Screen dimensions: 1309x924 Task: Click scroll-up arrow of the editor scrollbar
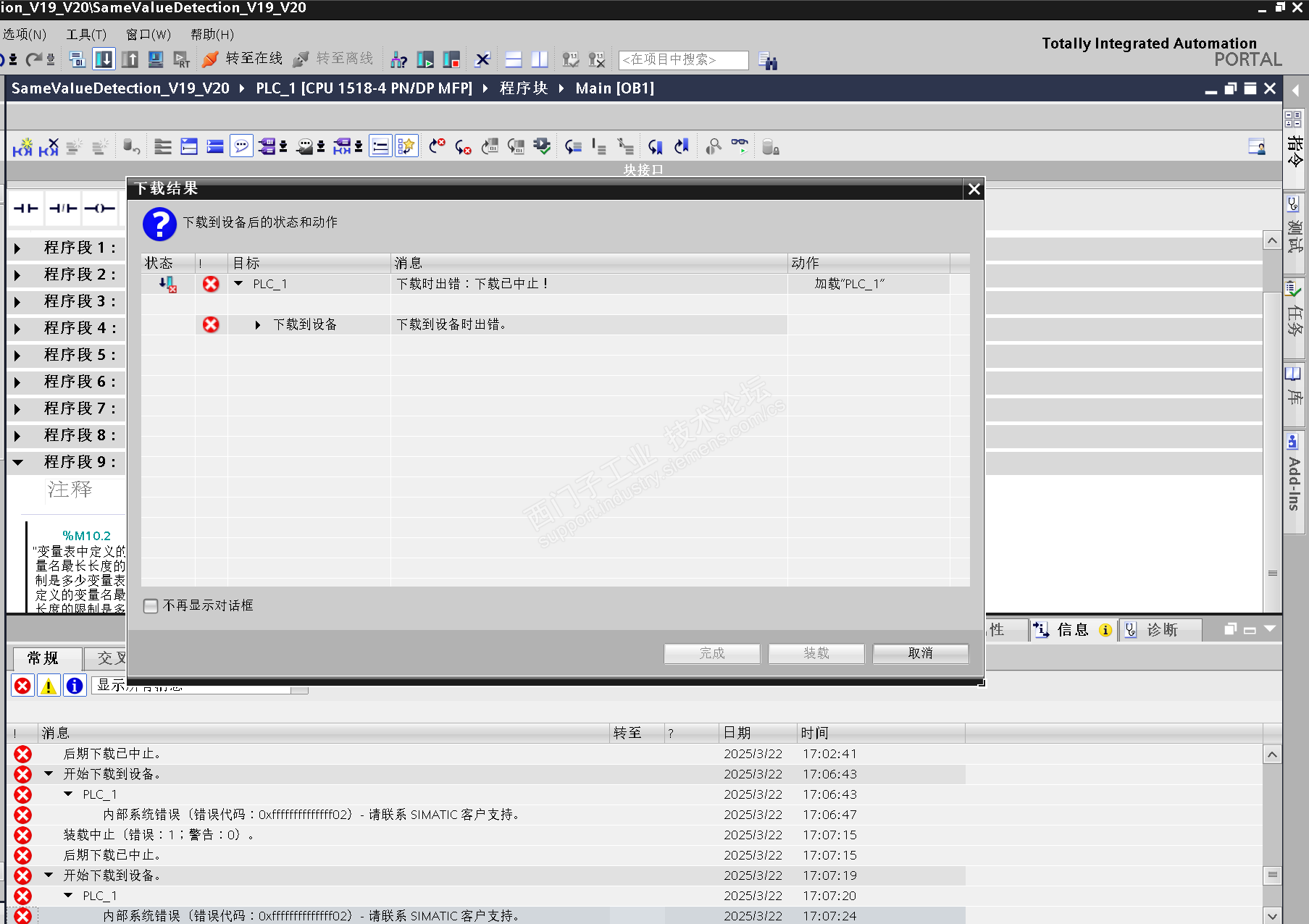(x=1272, y=240)
